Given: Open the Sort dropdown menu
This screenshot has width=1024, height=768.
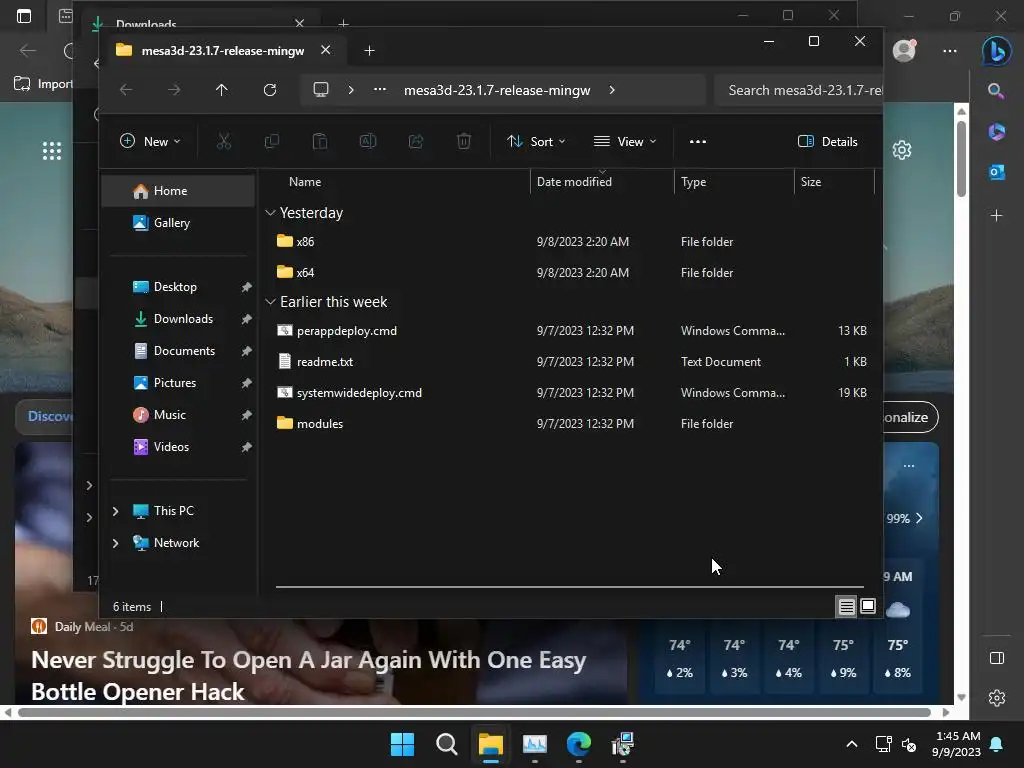Looking at the screenshot, I should pyautogui.click(x=536, y=141).
